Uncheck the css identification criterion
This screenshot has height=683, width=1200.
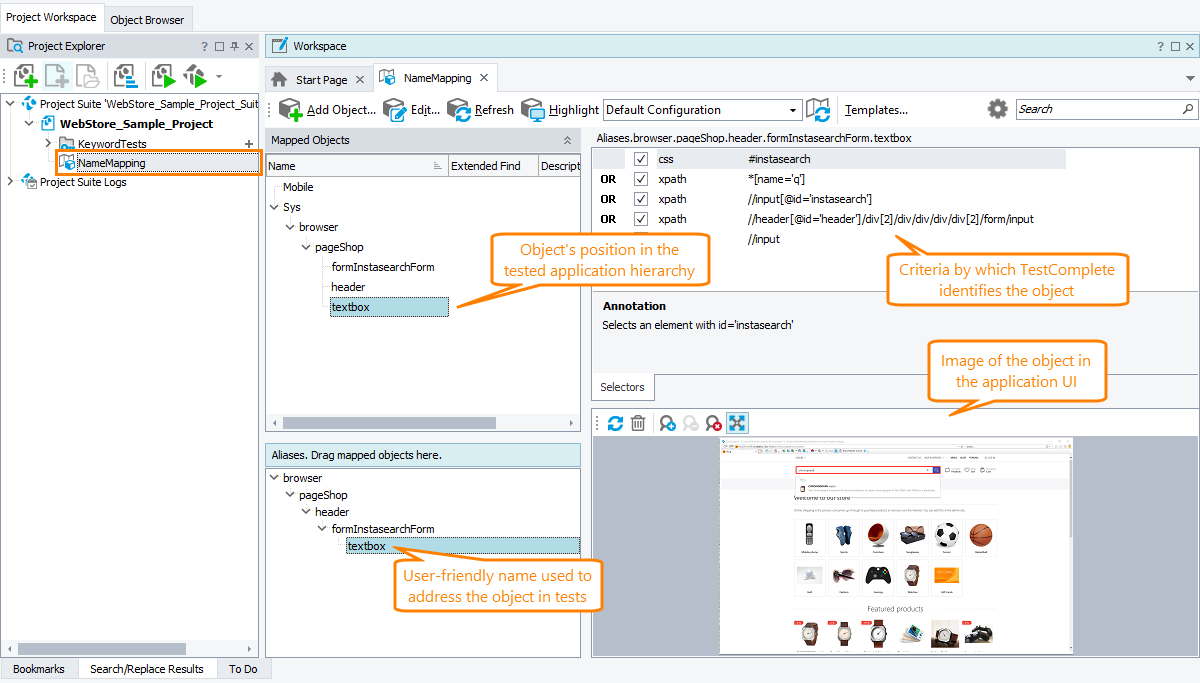click(x=641, y=158)
